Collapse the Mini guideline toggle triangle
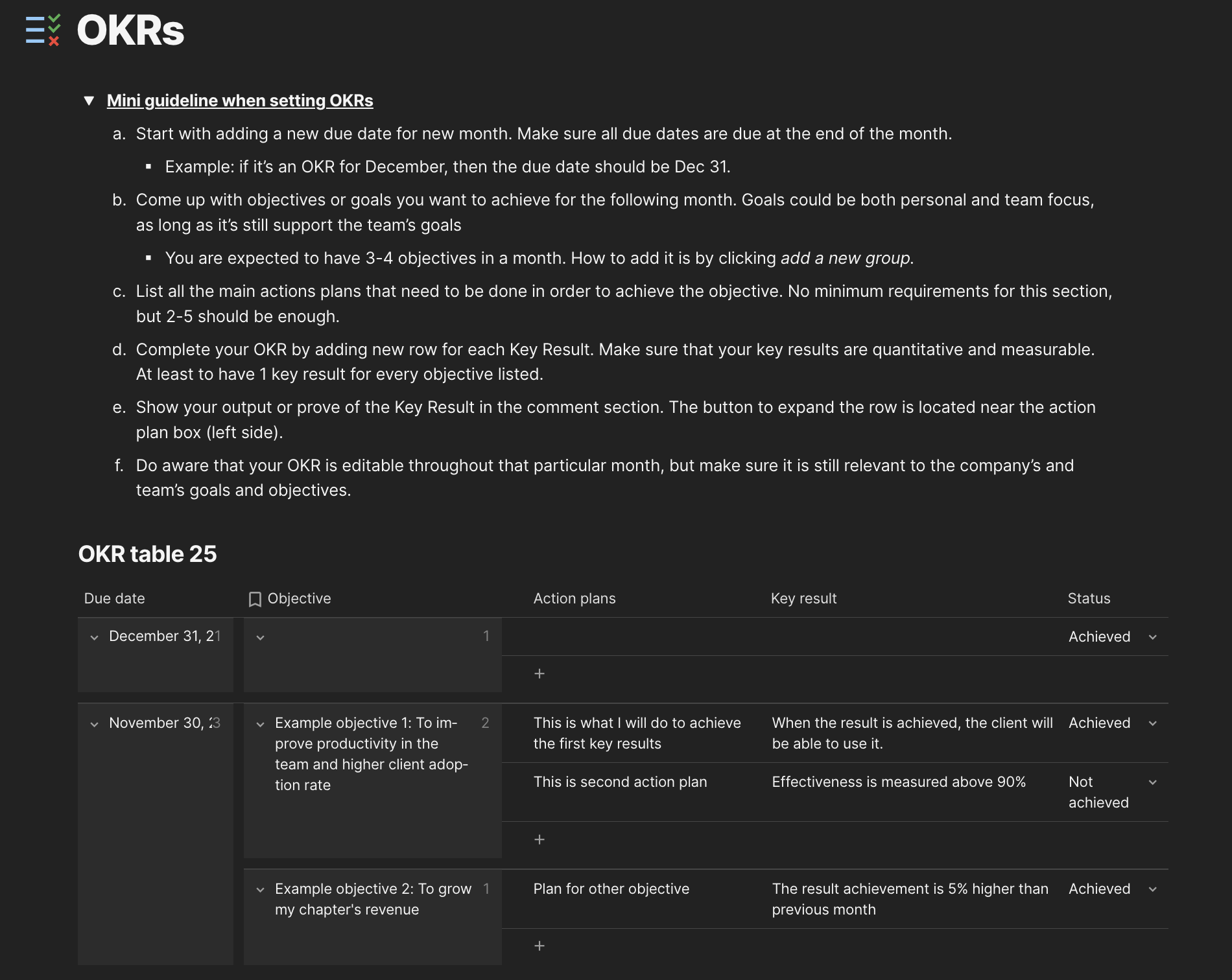Image resolution: width=1232 pixels, height=980 pixels. click(x=89, y=100)
